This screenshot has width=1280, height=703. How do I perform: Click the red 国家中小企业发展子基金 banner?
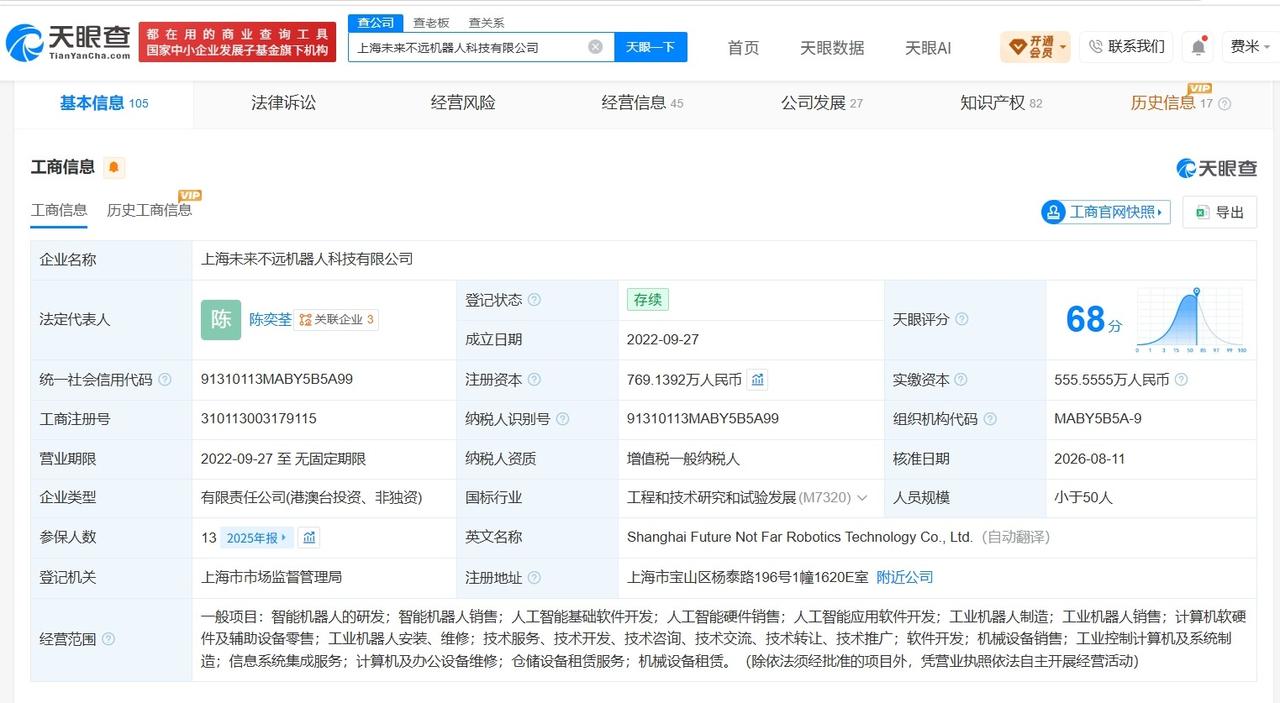pos(238,42)
